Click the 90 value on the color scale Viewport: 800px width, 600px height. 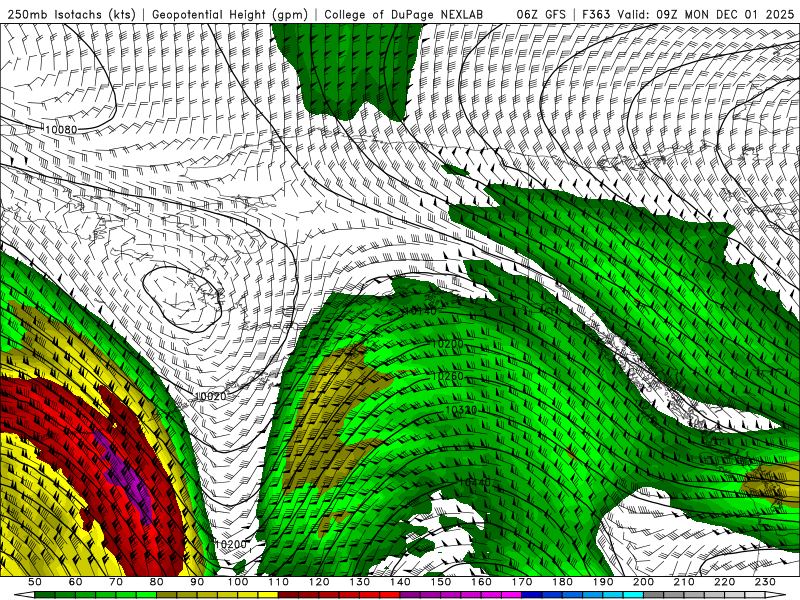coord(197,582)
